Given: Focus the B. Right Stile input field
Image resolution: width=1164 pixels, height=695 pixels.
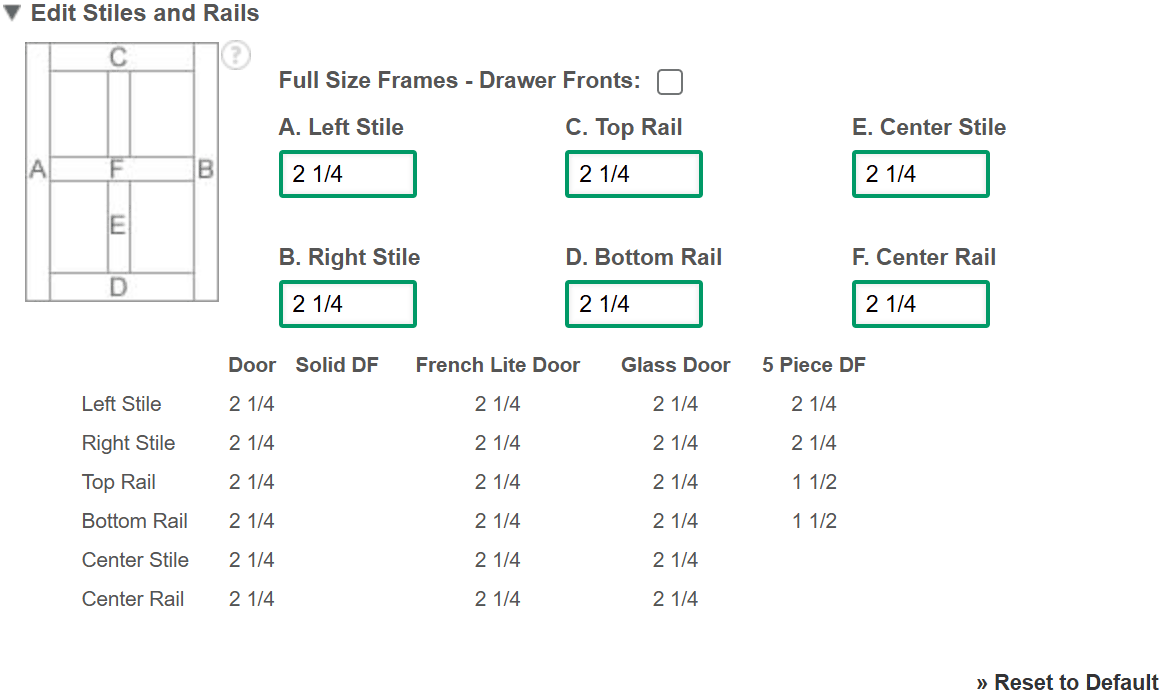Looking at the screenshot, I should coord(347,304).
